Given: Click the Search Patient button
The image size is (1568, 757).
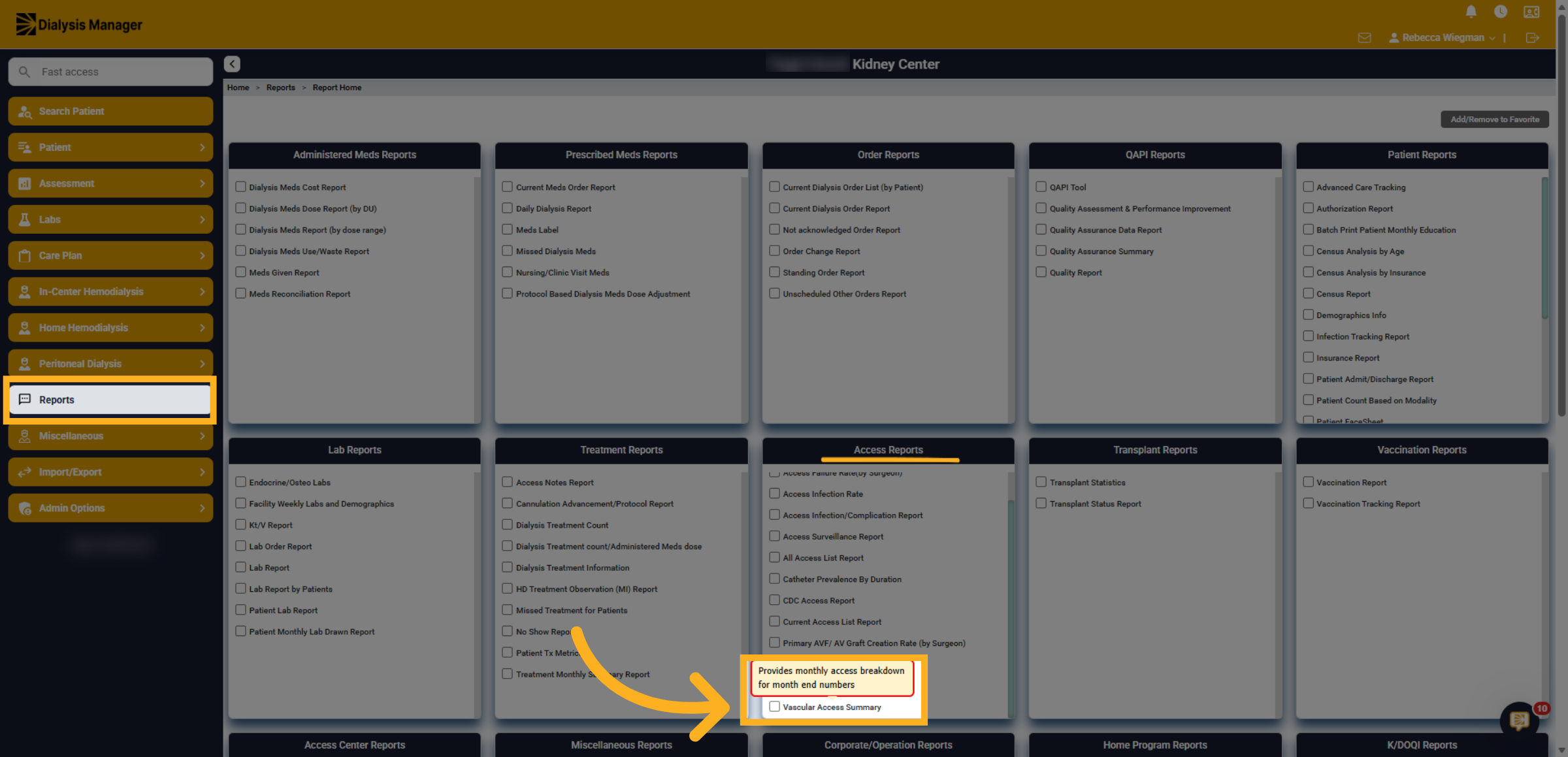Looking at the screenshot, I should [110, 111].
